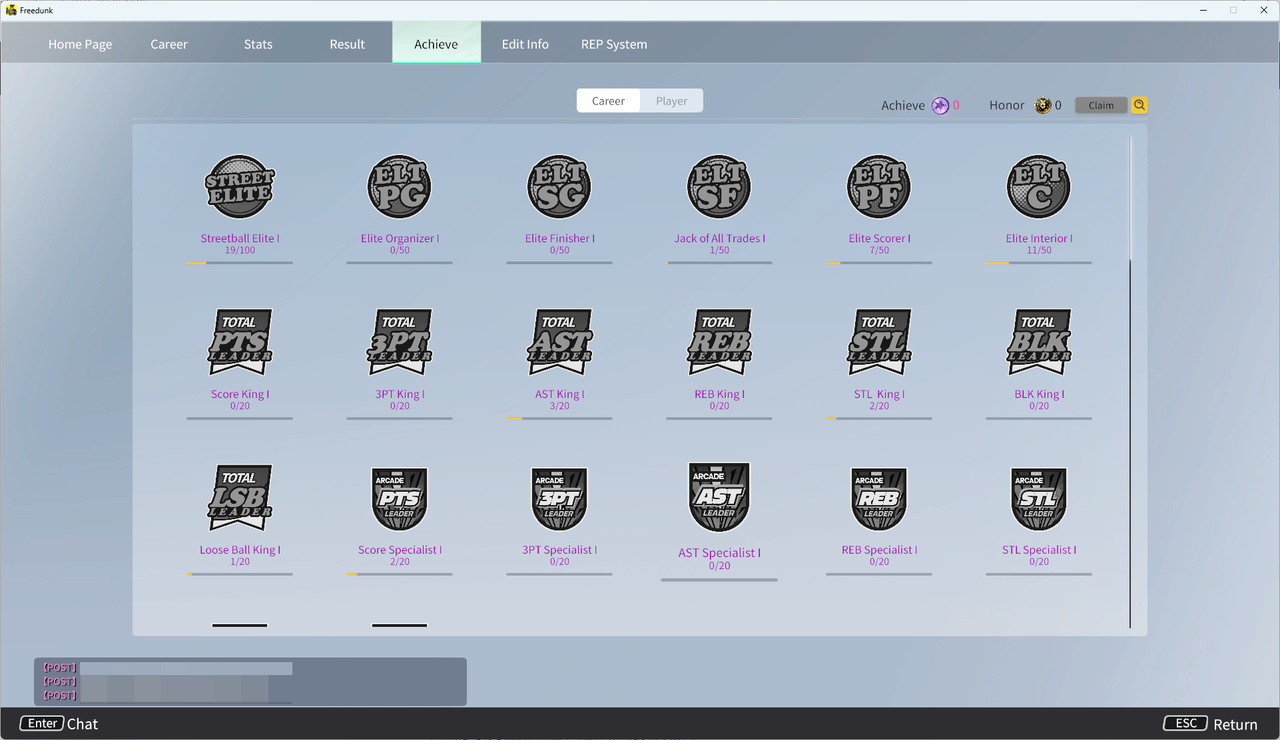
Task: Click the "Streetball Elite I" label
Action: 240,239
